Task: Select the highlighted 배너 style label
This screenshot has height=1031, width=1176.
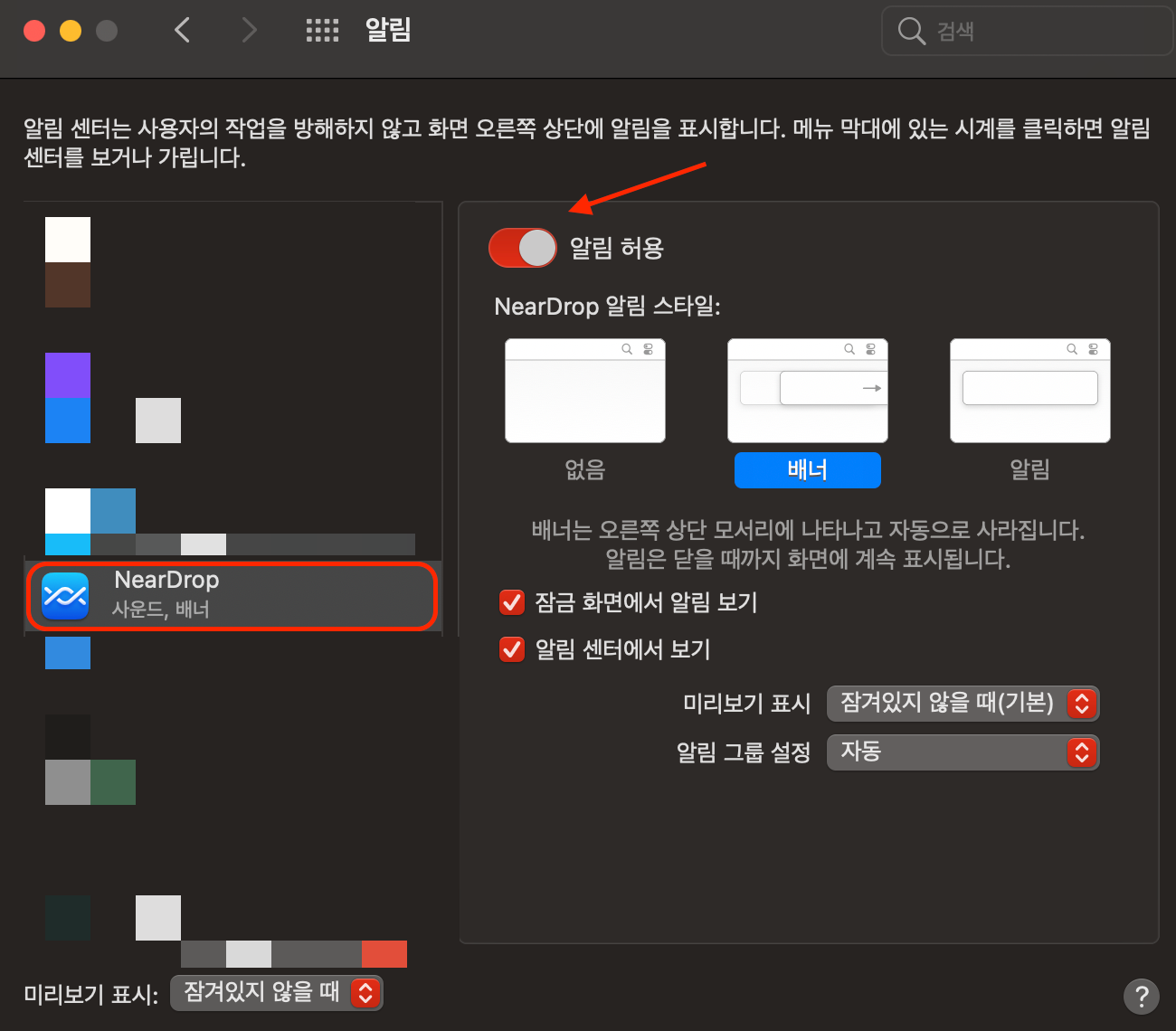Action: (x=808, y=470)
